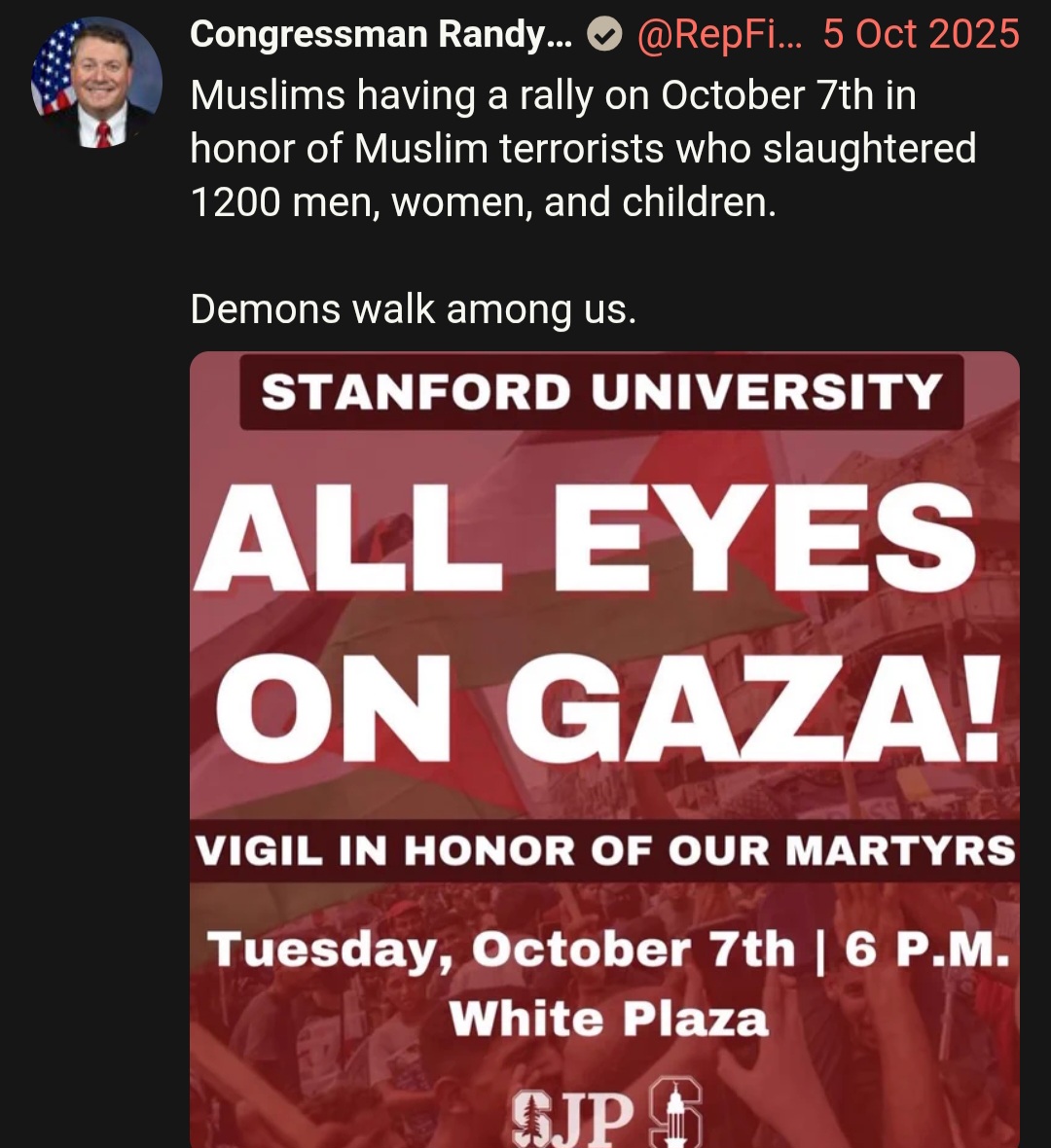Screen dimensions: 1051x1148
Task: Click the Stanford University banner on flyer
Action: (601, 392)
